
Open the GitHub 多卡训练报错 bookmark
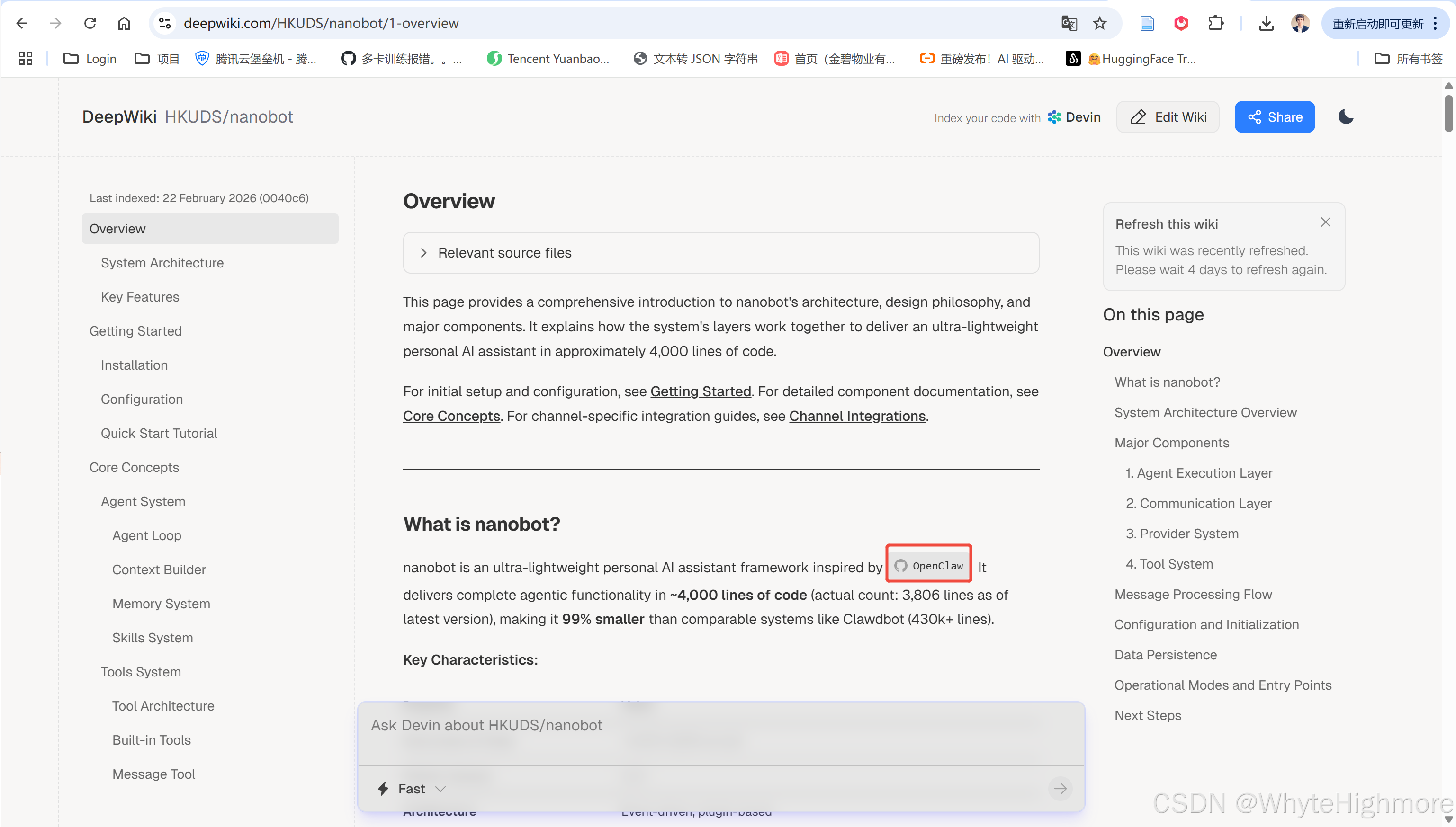(401, 59)
